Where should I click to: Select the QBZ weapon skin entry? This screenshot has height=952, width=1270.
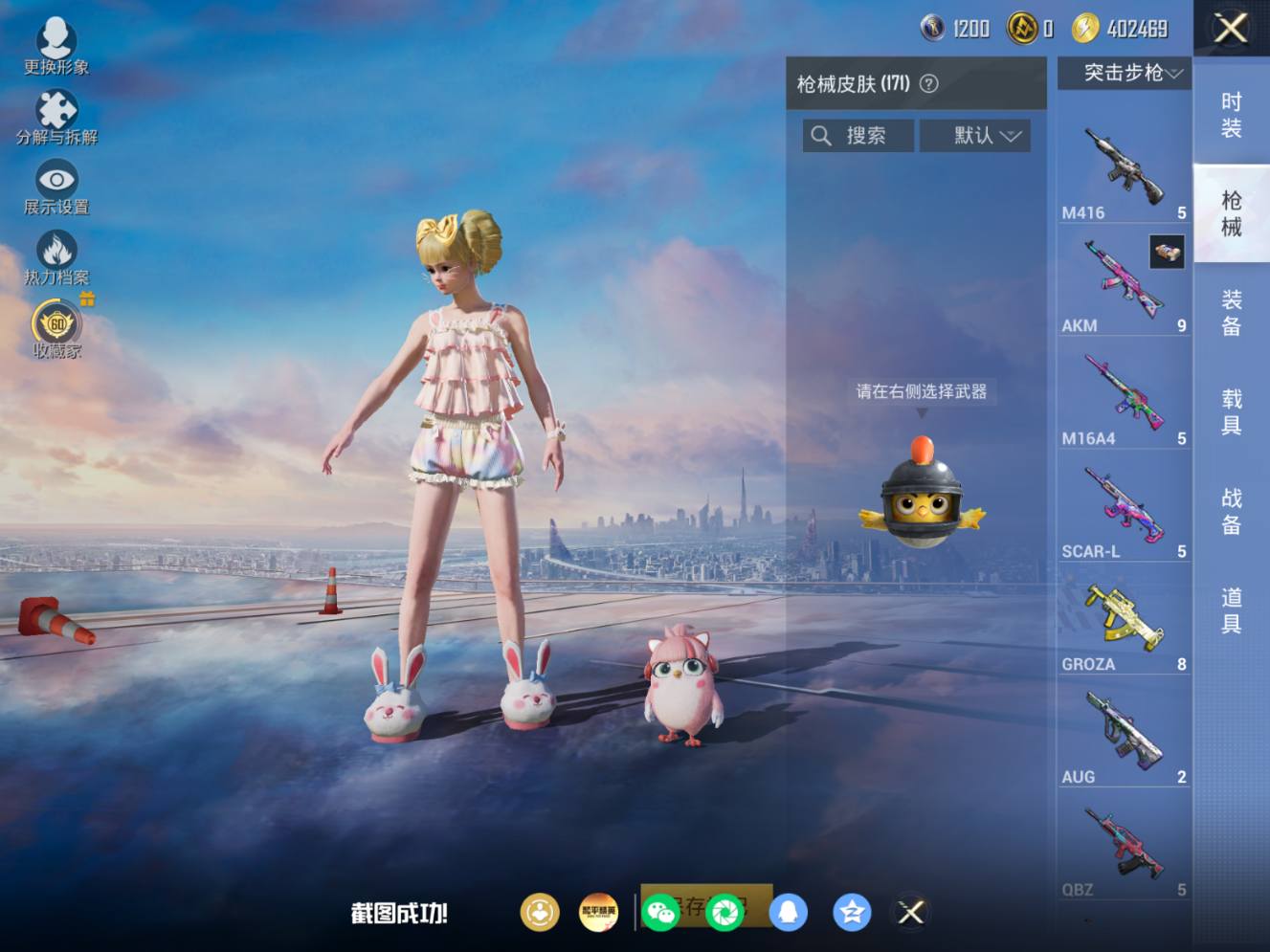pos(1124,847)
